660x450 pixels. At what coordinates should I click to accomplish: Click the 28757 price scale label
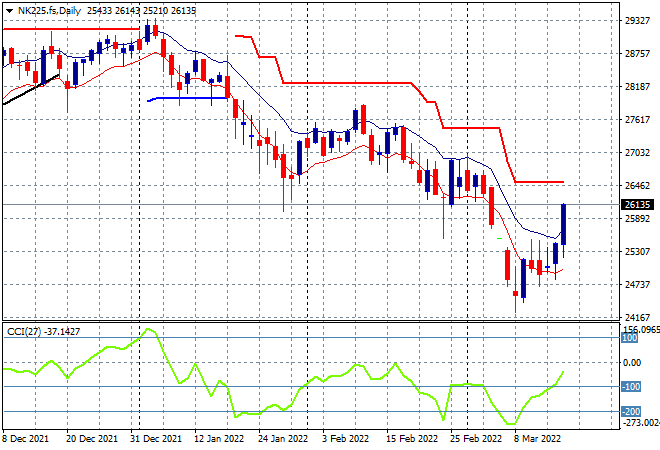coord(637,53)
